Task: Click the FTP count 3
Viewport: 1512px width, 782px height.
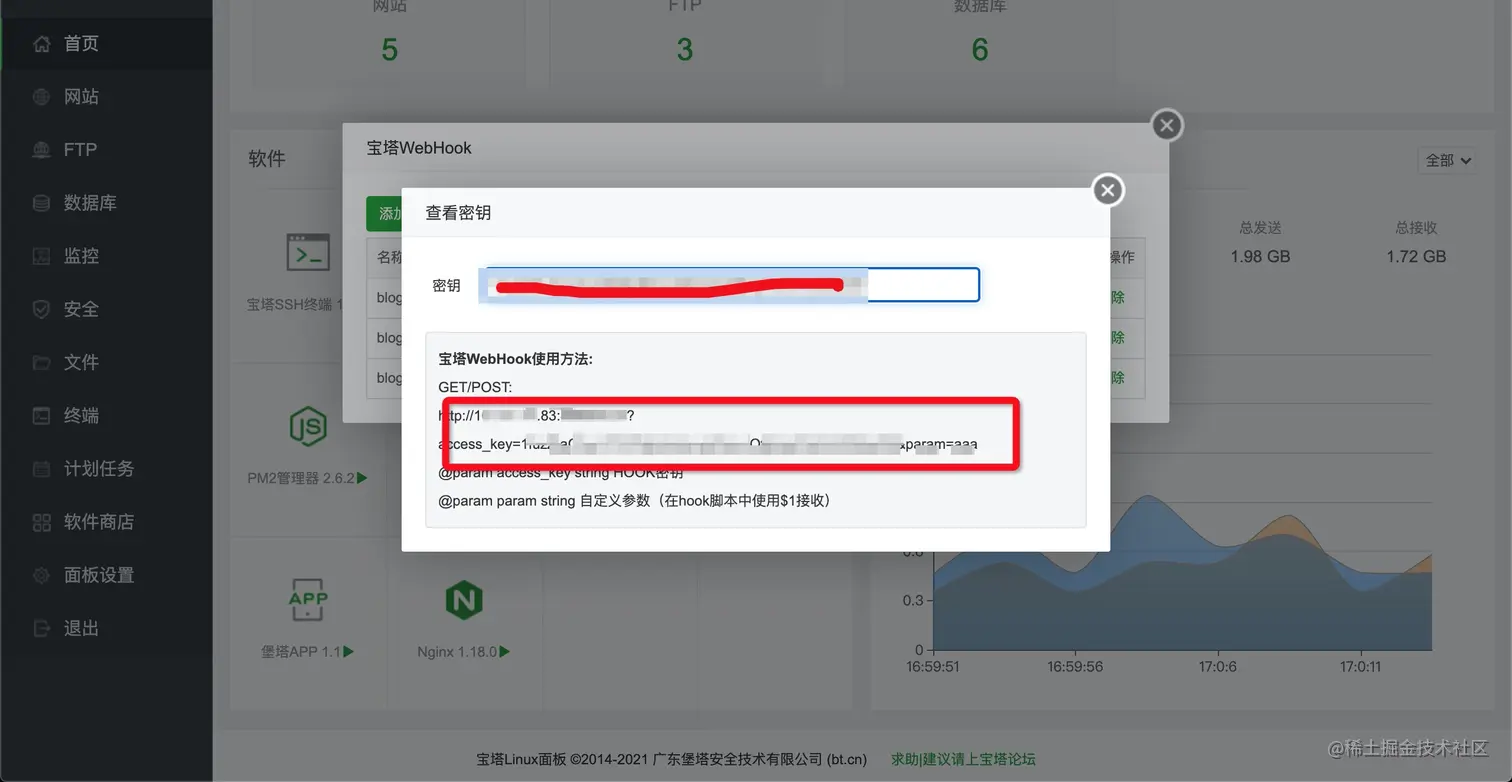Action: tap(685, 49)
